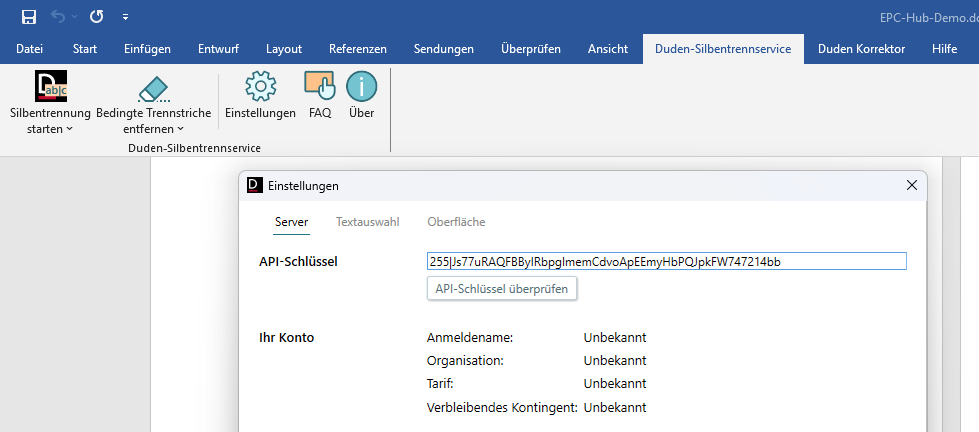Open Einstellungen via the gear icon
Image resolution: width=979 pixels, height=432 pixels.
pyautogui.click(x=260, y=86)
